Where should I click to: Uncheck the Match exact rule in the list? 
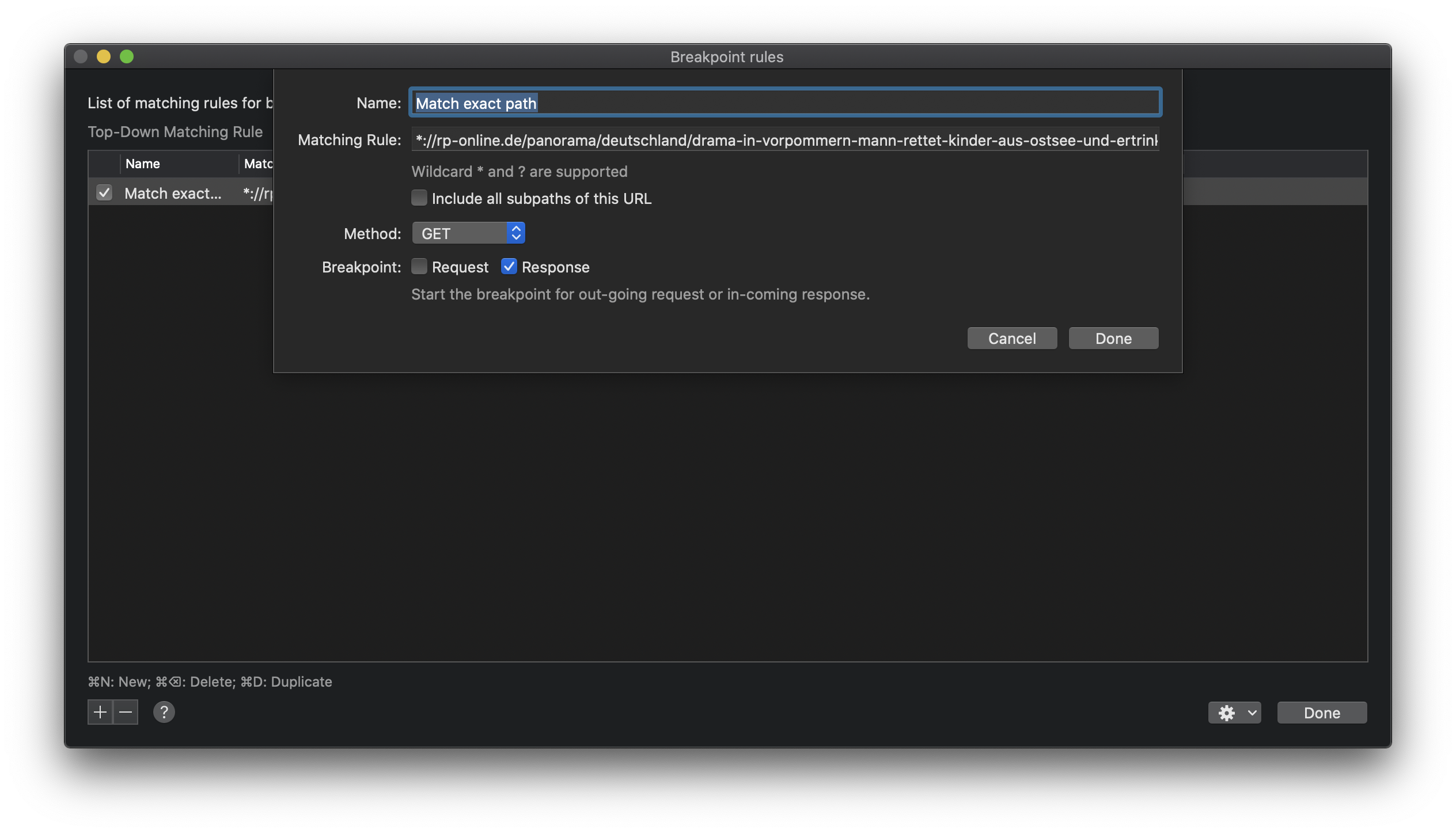coord(104,193)
